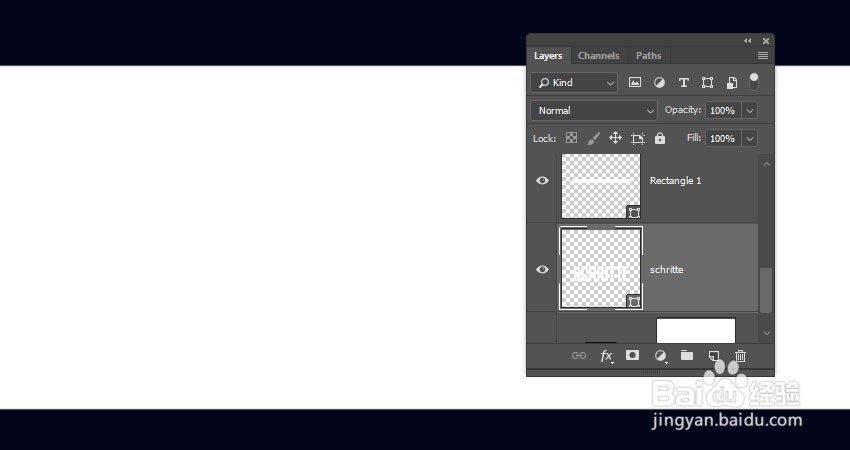
Task: Hide the schritte layer
Action: (542, 269)
